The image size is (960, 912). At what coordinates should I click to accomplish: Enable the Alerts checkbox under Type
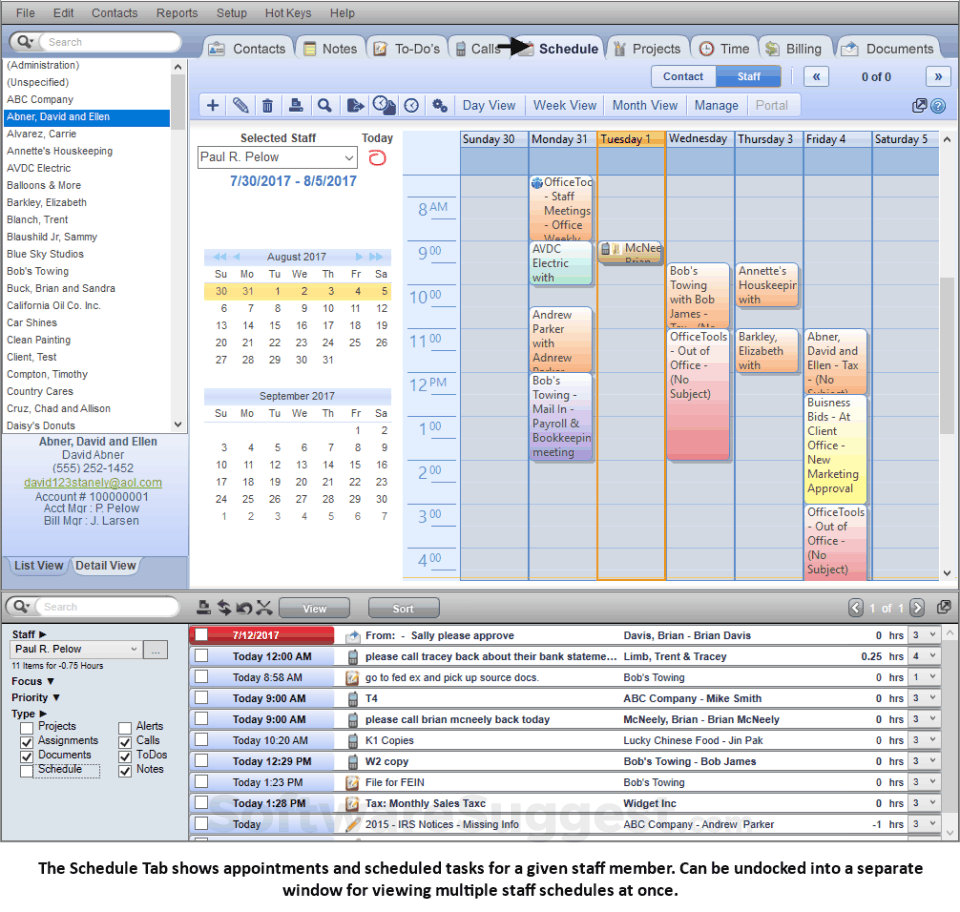tap(126, 727)
